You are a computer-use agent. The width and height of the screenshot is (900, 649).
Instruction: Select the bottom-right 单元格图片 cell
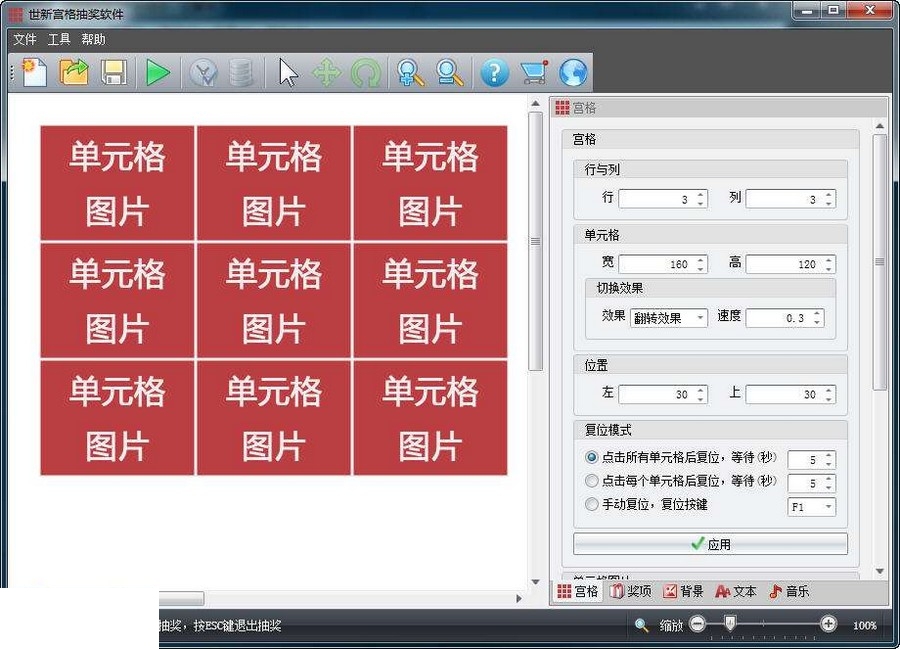(x=430, y=418)
